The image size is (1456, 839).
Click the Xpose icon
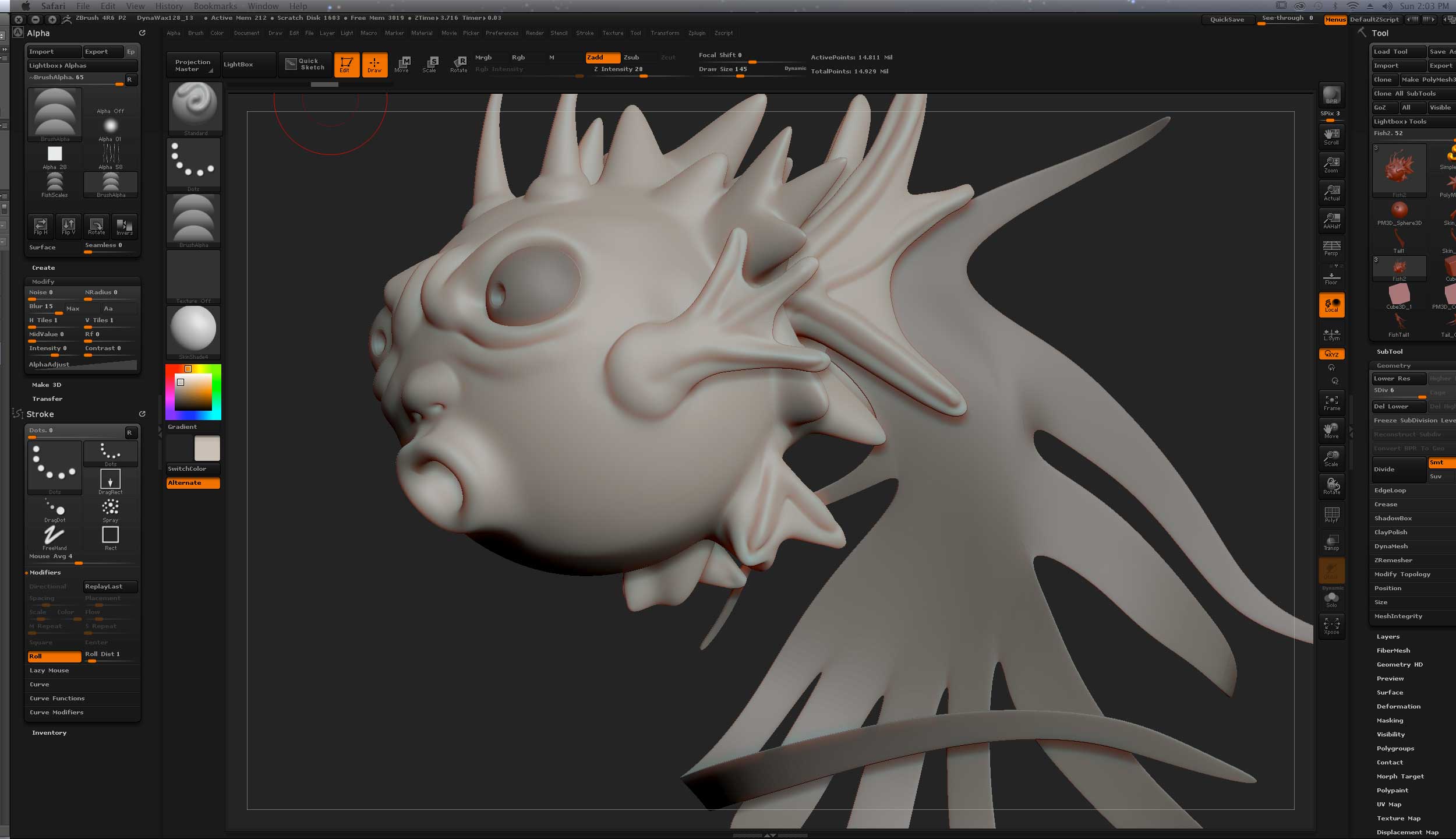1331,626
